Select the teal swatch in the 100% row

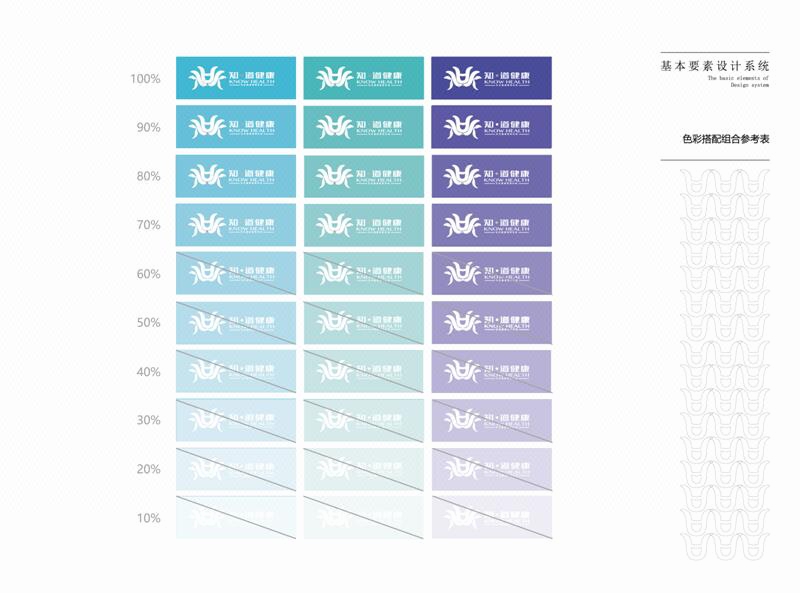coord(363,78)
